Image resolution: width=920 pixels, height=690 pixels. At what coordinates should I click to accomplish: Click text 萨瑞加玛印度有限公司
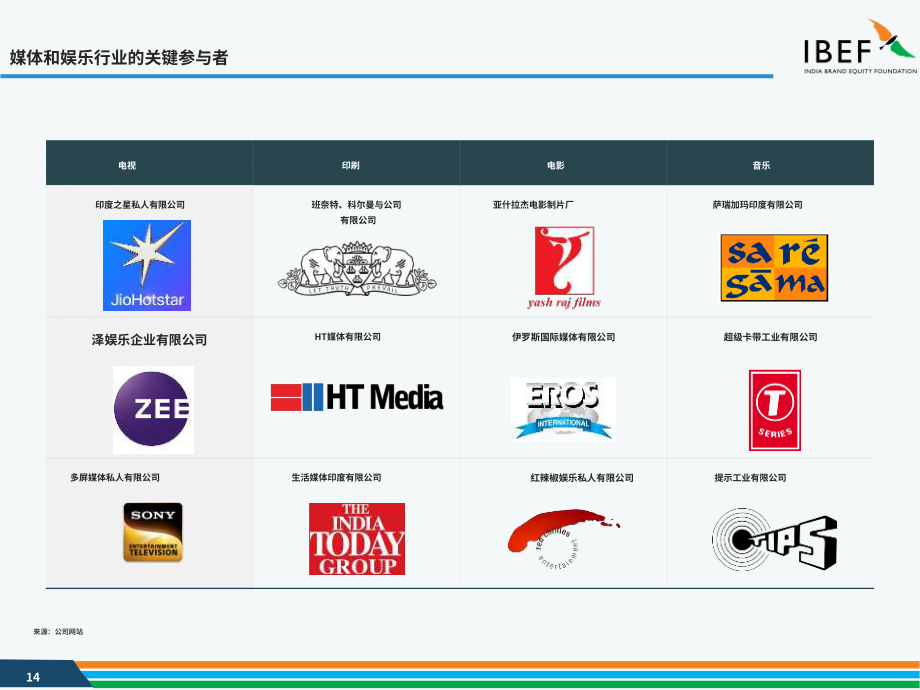[757, 205]
